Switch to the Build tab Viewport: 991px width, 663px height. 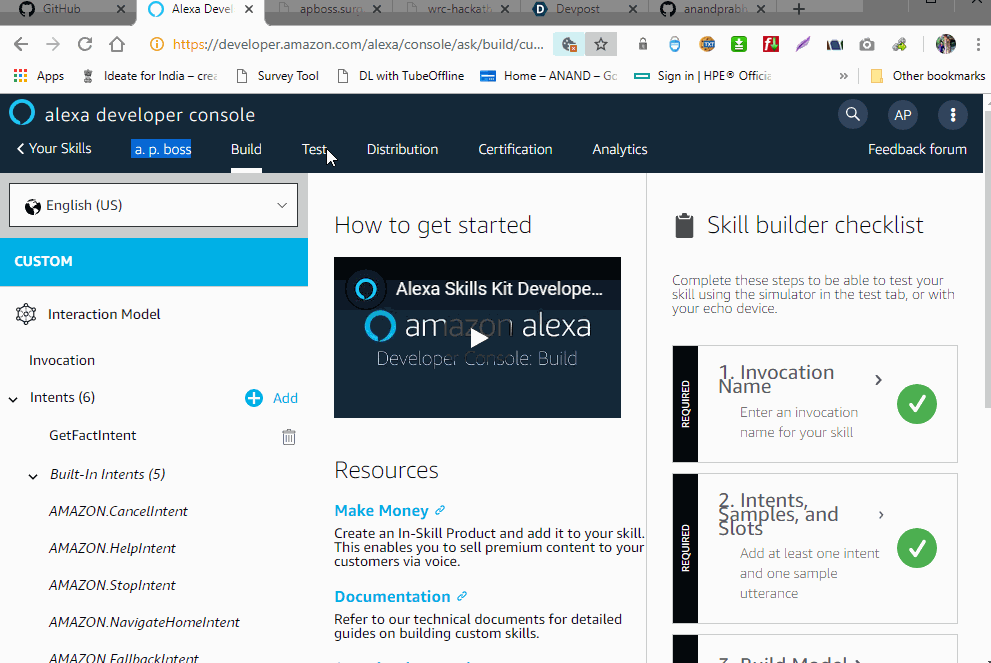(246, 150)
